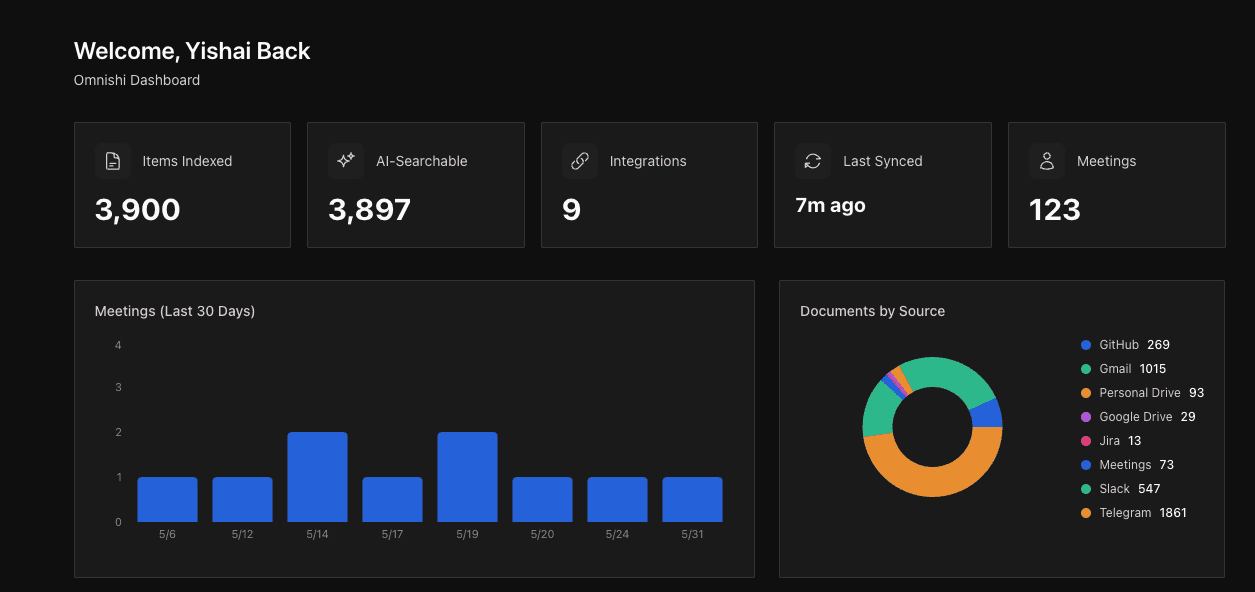The height and width of the screenshot is (592, 1255).
Task: Click the Meetings legend color dot
Action: click(x=1086, y=465)
